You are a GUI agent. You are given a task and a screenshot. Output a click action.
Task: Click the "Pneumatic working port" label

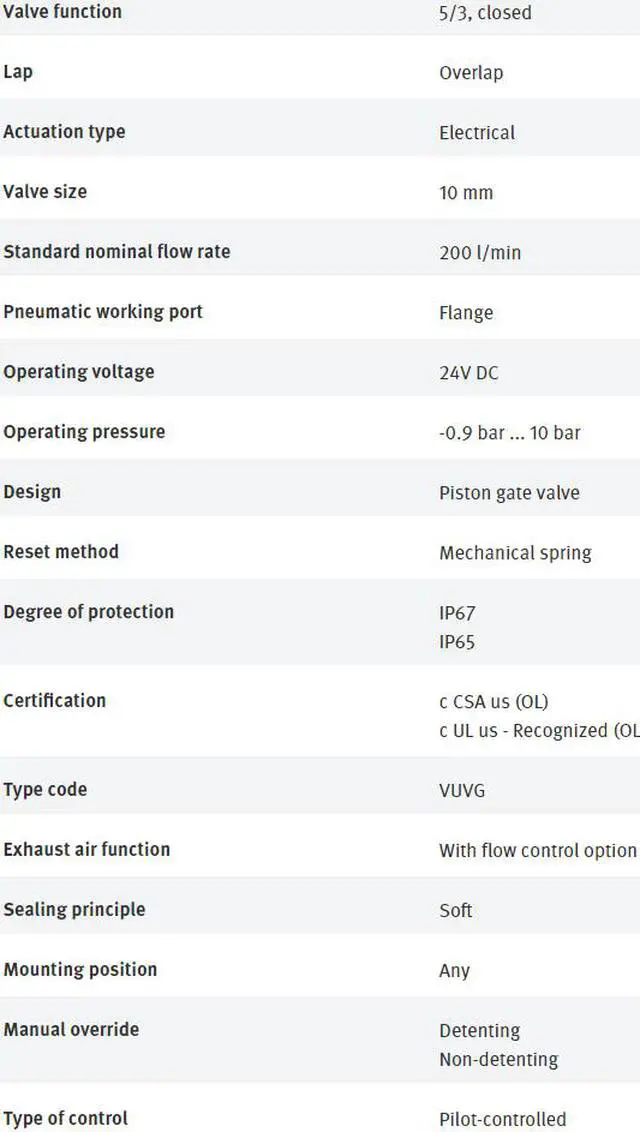[103, 312]
